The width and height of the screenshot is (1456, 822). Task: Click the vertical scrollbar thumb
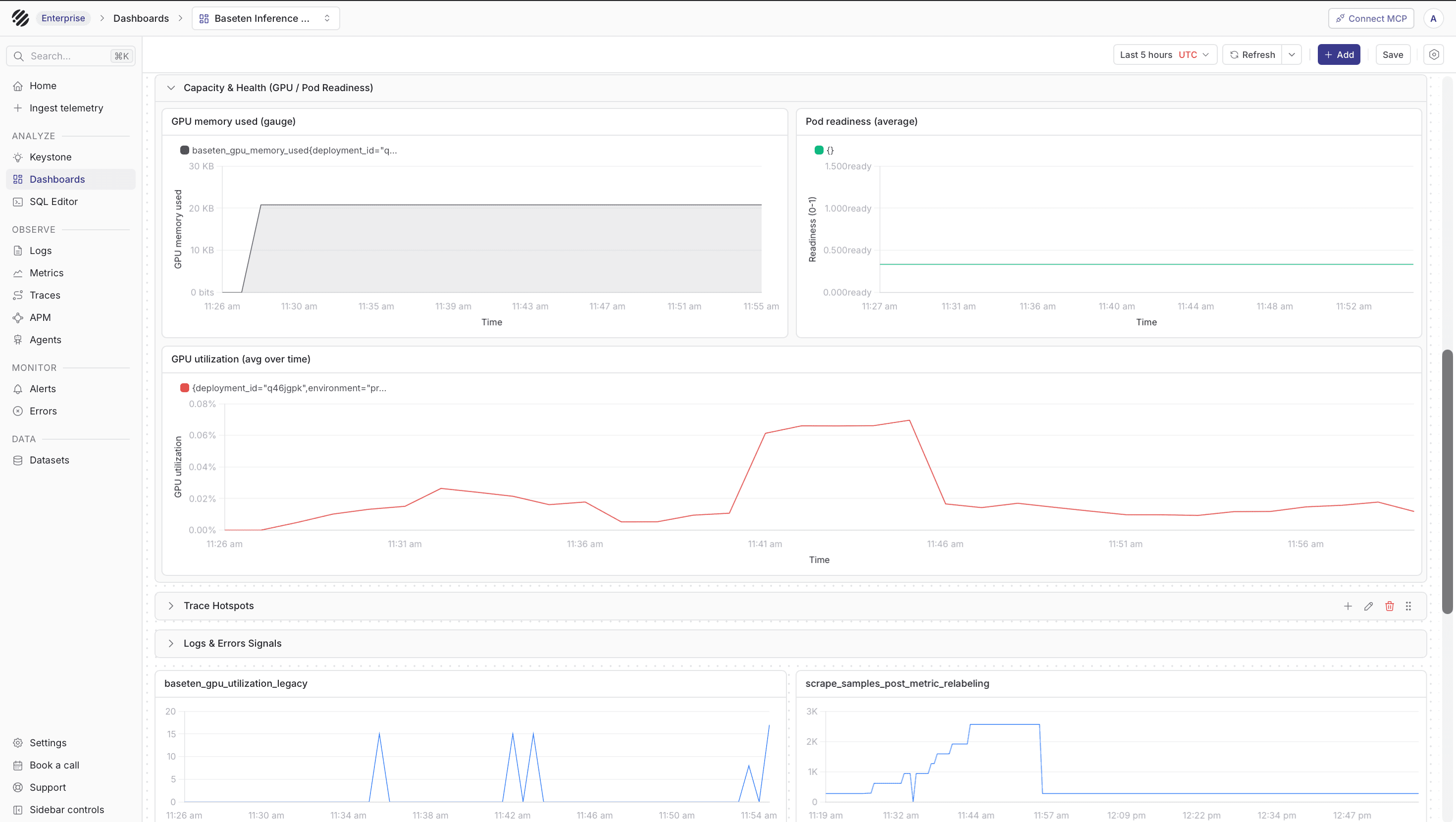(x=1448, y=482)
